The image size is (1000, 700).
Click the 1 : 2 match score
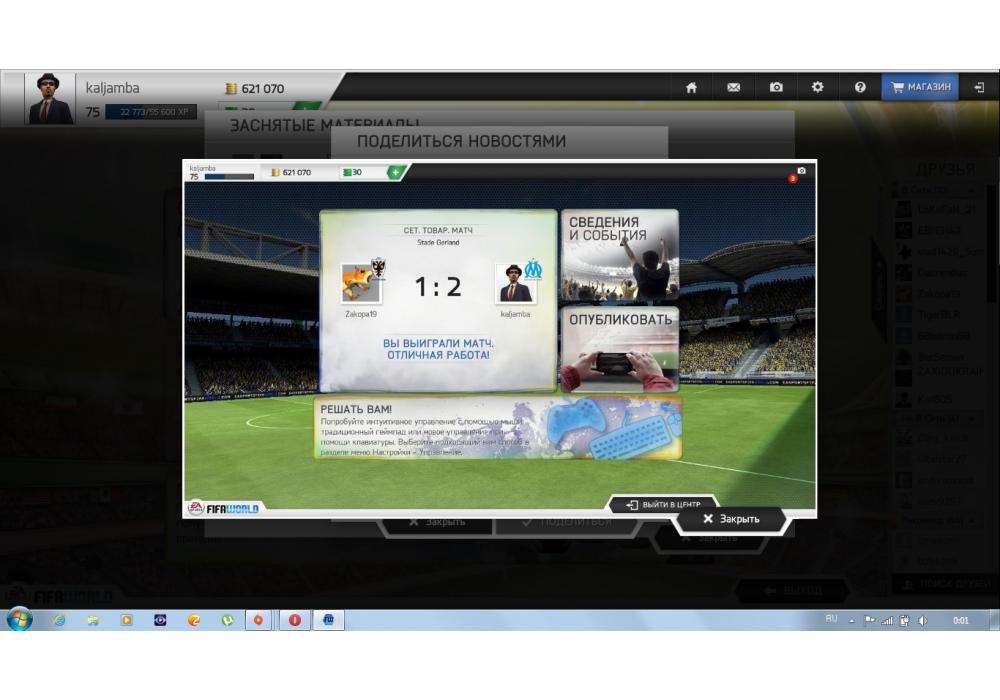pos(438,287)
